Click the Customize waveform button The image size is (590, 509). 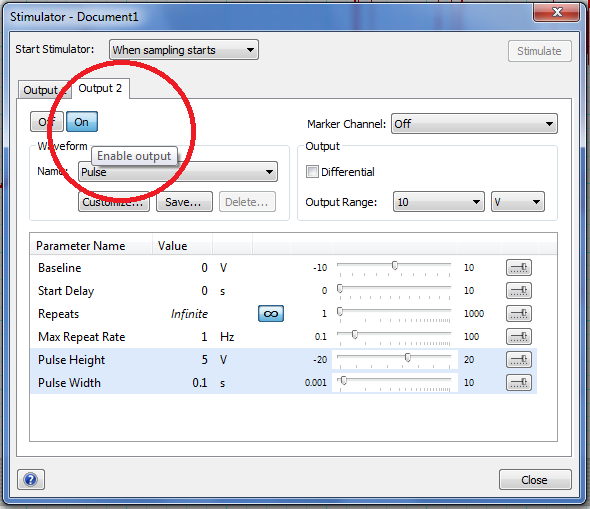(114, 202)
